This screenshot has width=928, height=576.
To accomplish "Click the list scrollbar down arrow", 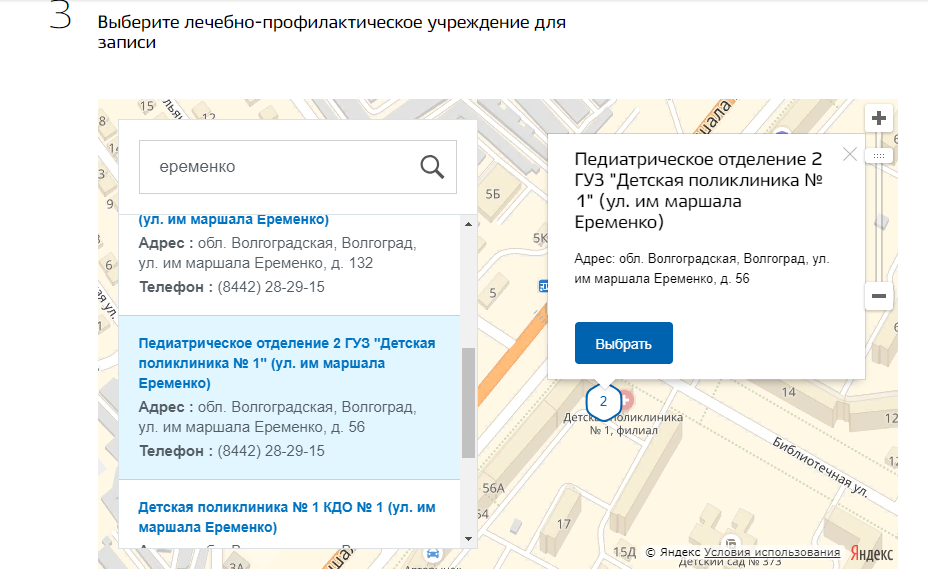I will pyautogui.click(x=469, y=539).
